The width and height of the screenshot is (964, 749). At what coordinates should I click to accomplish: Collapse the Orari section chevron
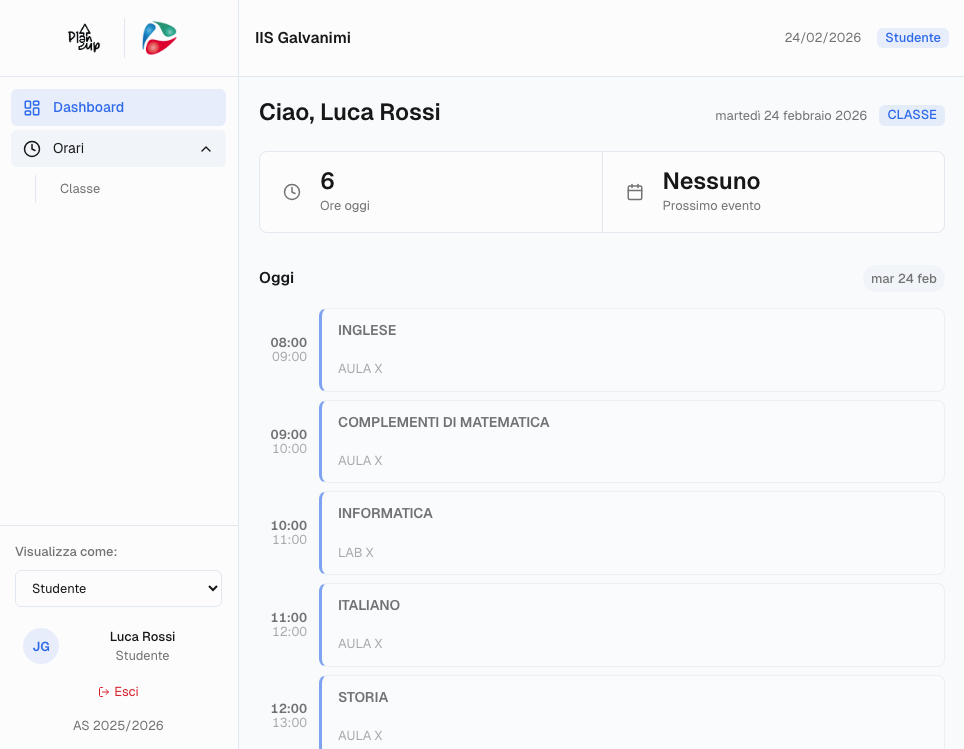pos(206,148)
